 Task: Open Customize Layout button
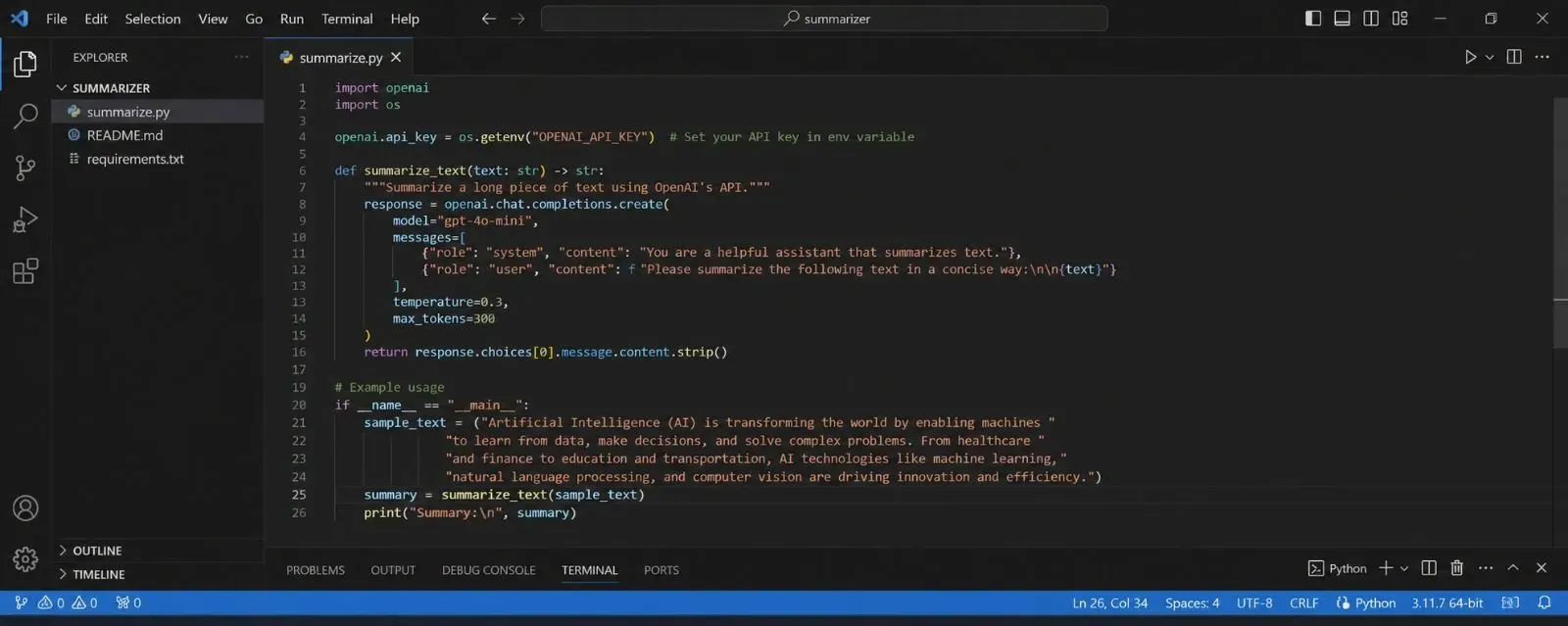[1400, 19]
